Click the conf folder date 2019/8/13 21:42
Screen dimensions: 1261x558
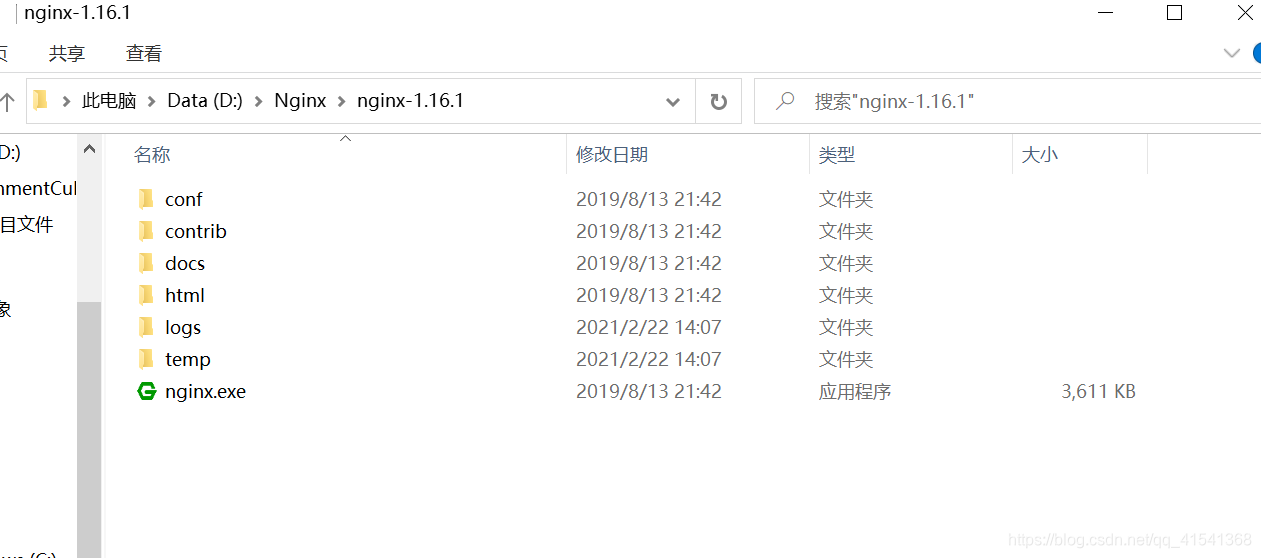[x=649, y=199]
